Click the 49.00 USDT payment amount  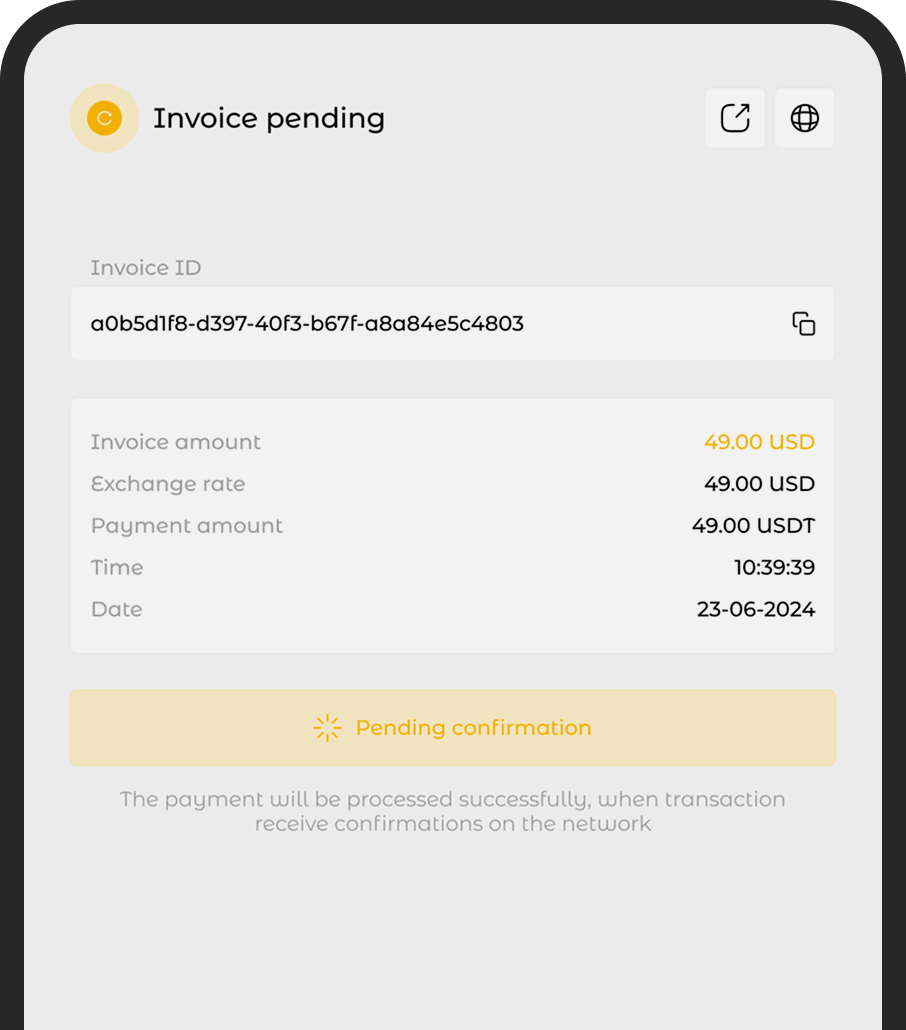753,526
